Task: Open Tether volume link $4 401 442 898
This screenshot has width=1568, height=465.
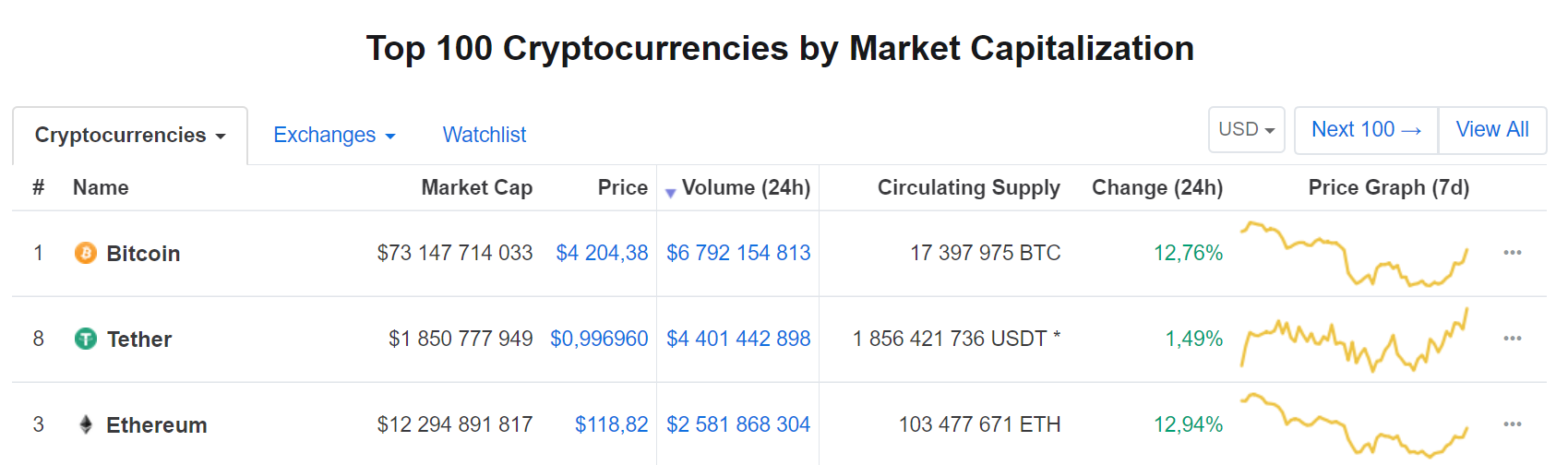Action: 738,339
